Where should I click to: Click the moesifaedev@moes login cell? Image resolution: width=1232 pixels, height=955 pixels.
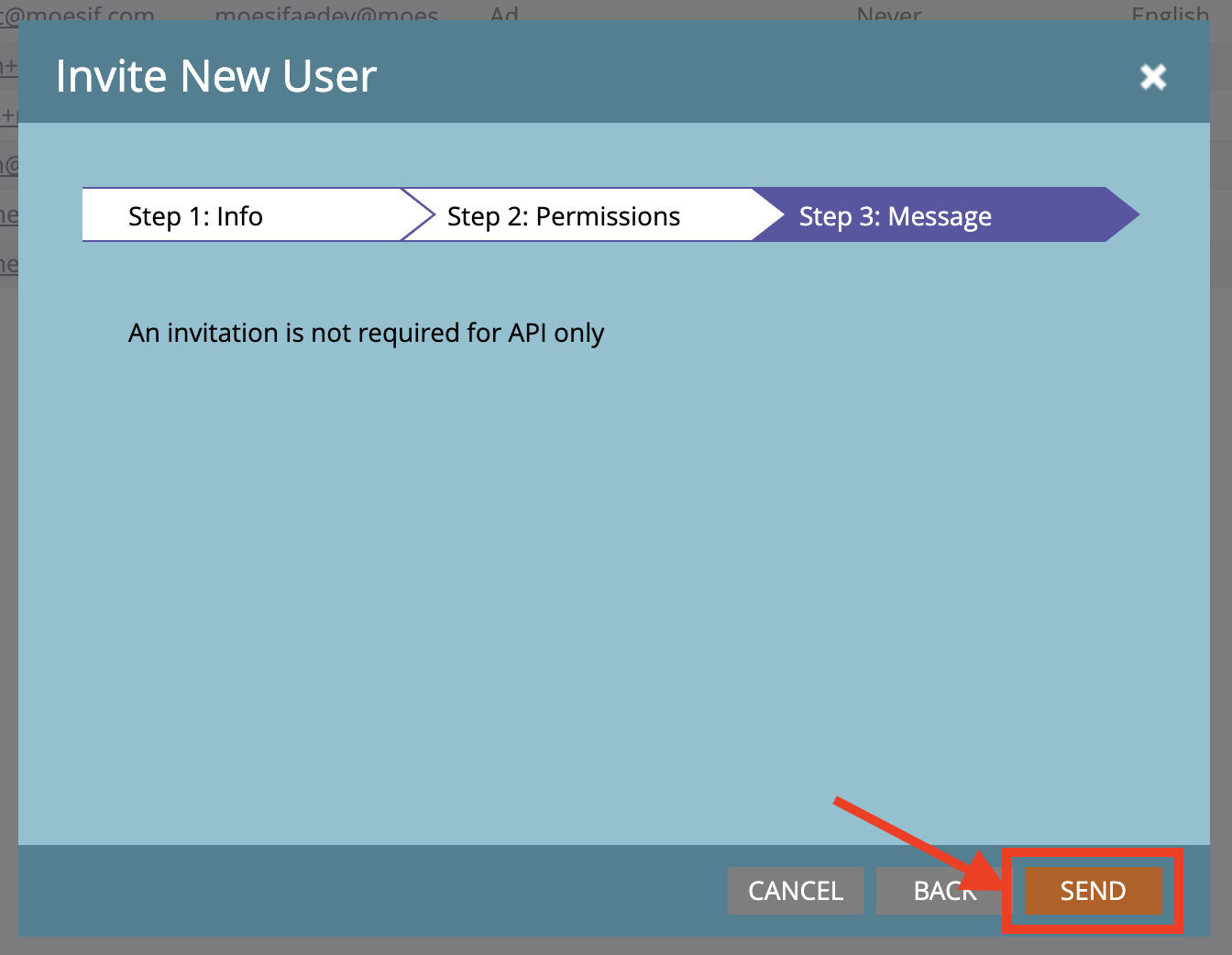326,13
